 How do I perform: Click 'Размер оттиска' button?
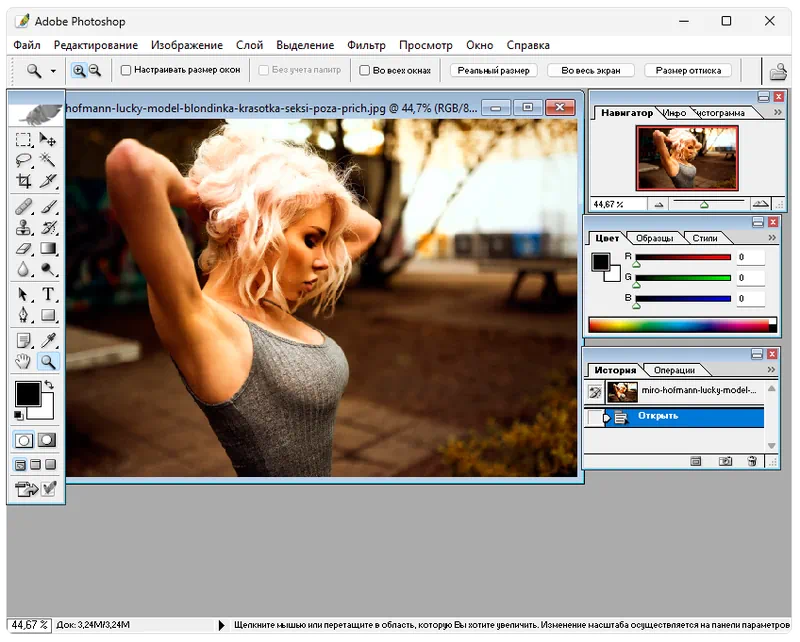pyautogui.click(x=688, y=70)
